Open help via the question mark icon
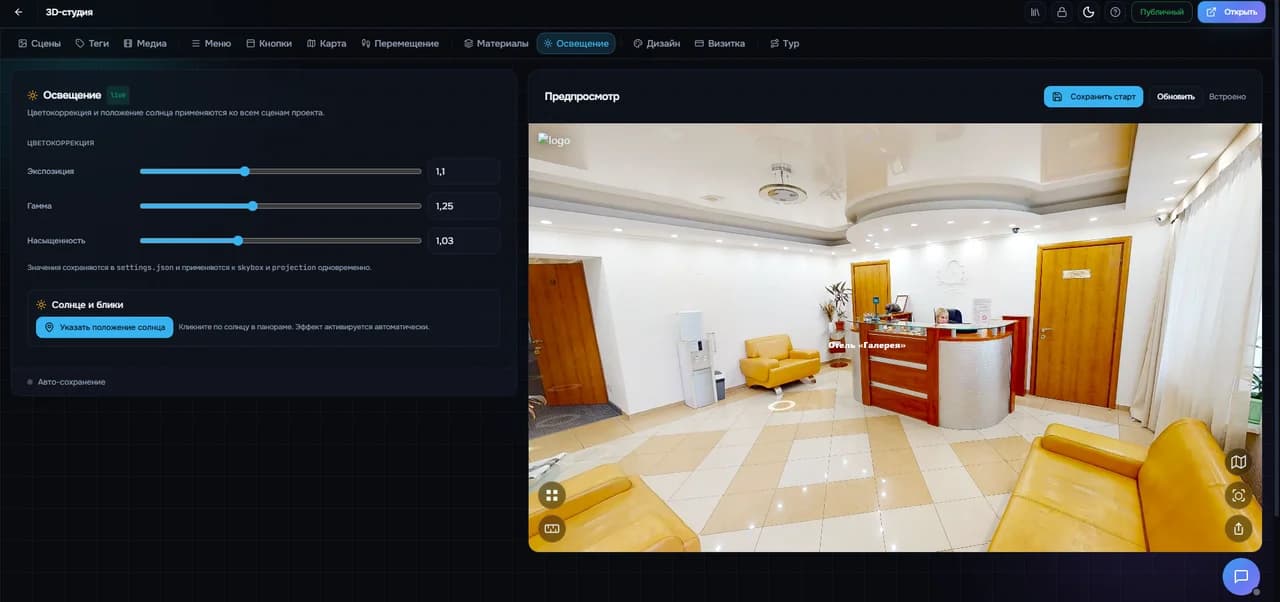This screenshot has width=1280, height=602. coord(1115,12)
